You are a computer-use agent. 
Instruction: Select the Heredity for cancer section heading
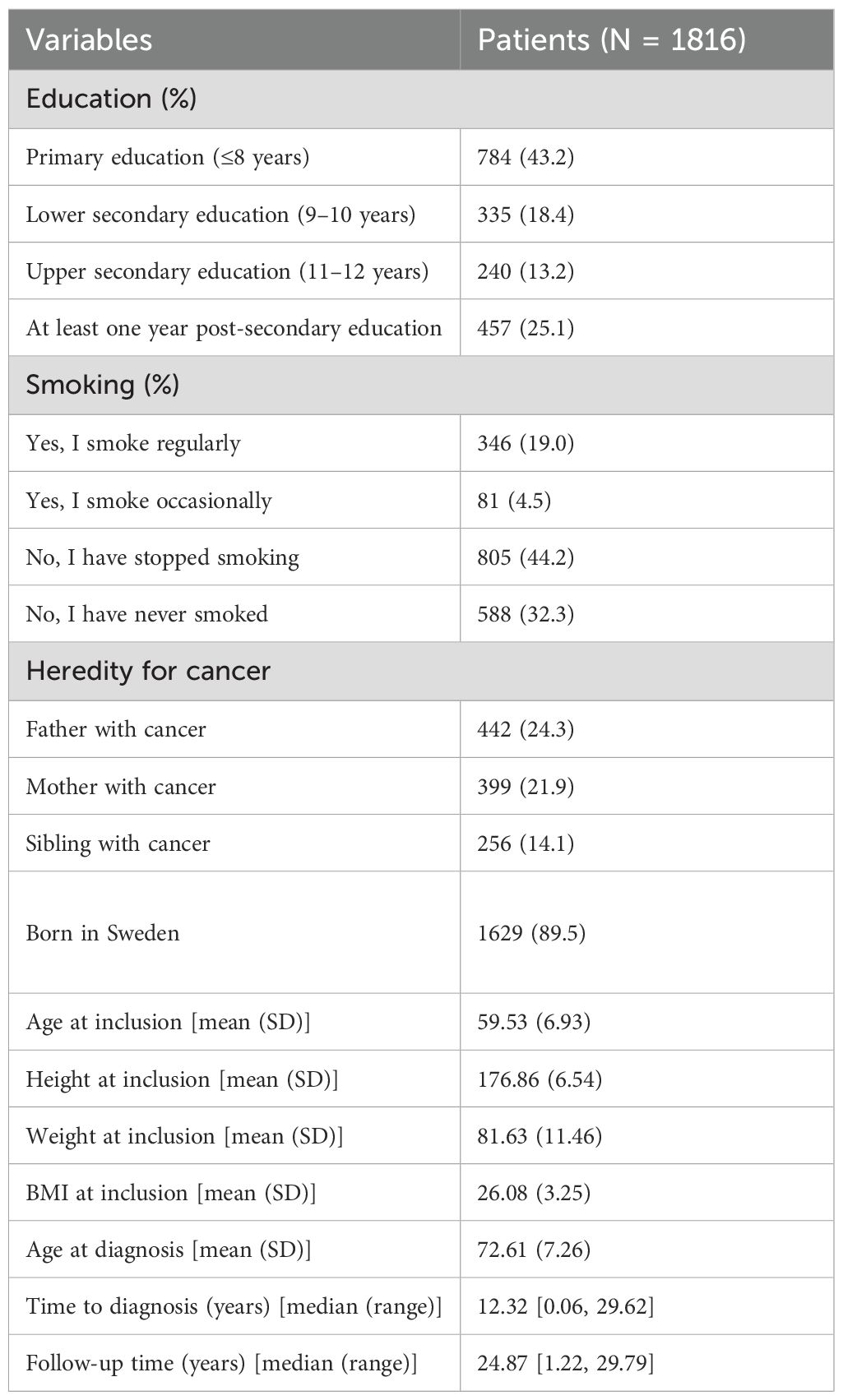tap(148, 671)
